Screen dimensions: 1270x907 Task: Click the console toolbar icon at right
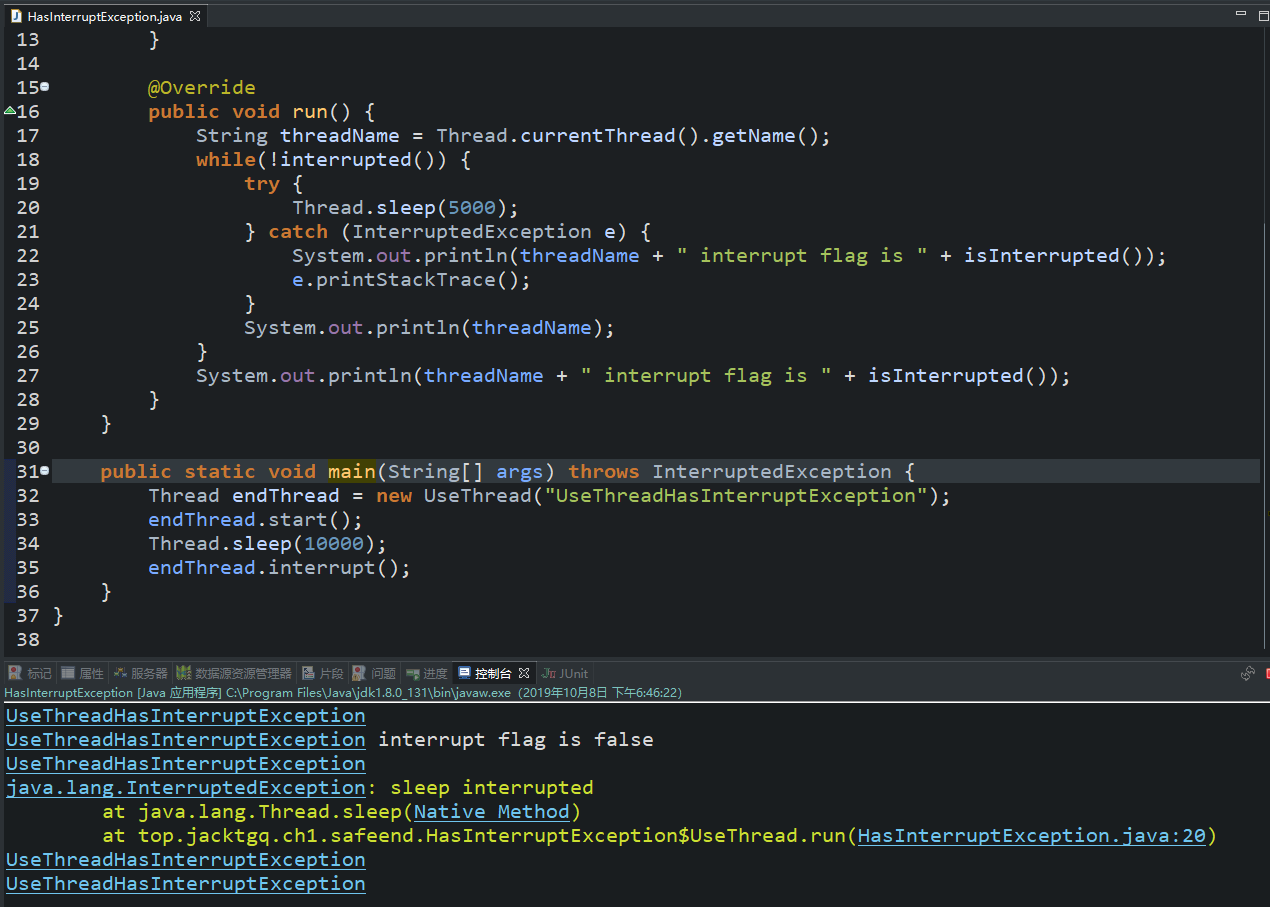[x=1248, y=673]
